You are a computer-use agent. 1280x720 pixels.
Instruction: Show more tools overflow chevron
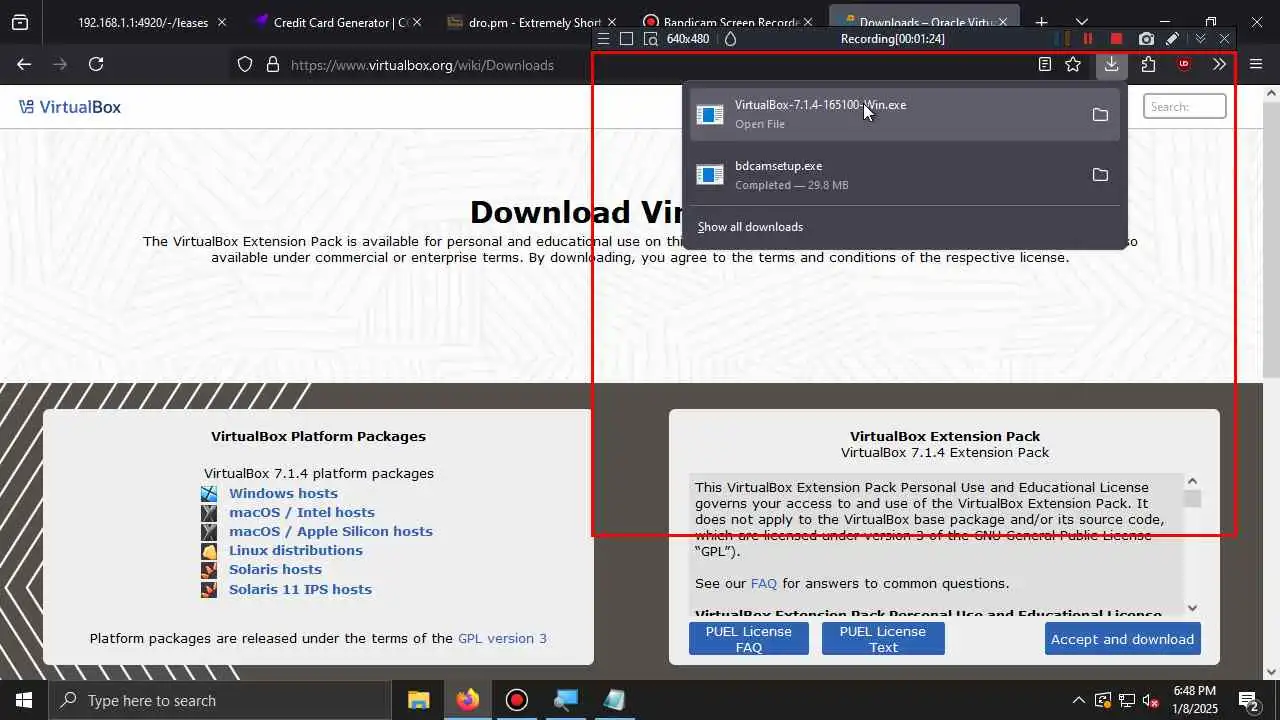tap(1219, 64)
